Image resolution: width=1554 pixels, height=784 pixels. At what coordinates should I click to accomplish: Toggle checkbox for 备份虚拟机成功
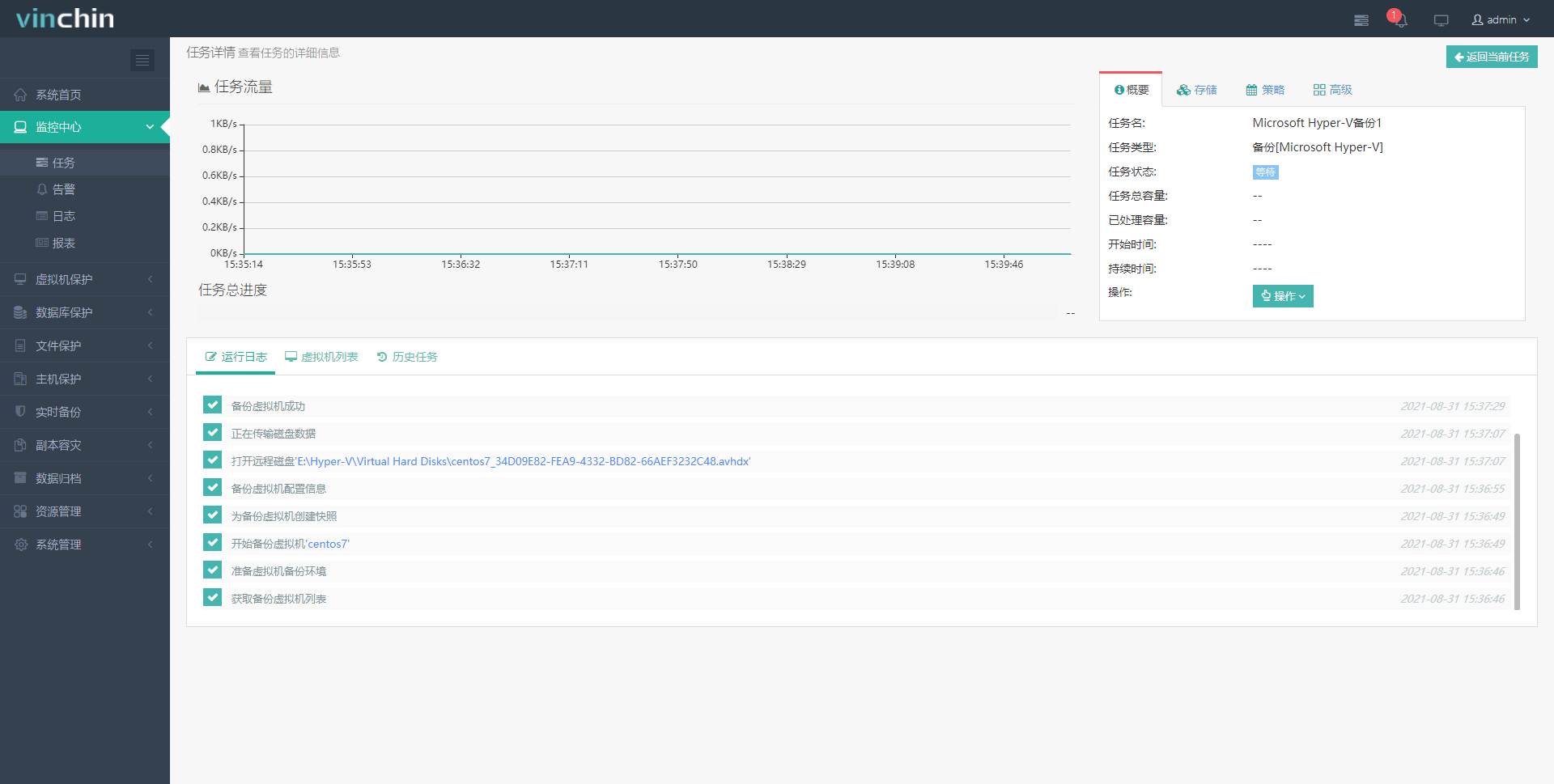pyautogui.click(x=213, y=405)
